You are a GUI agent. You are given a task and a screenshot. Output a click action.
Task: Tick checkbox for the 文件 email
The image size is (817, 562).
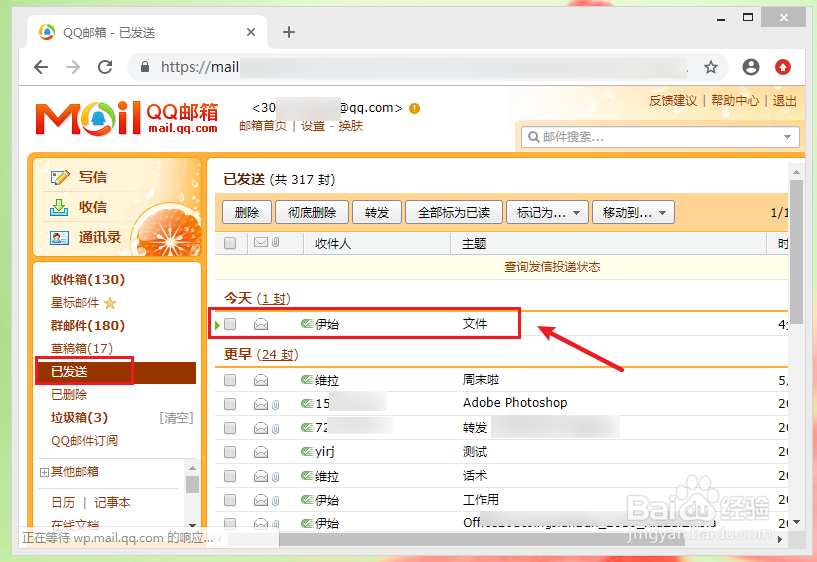pos(230,324)
